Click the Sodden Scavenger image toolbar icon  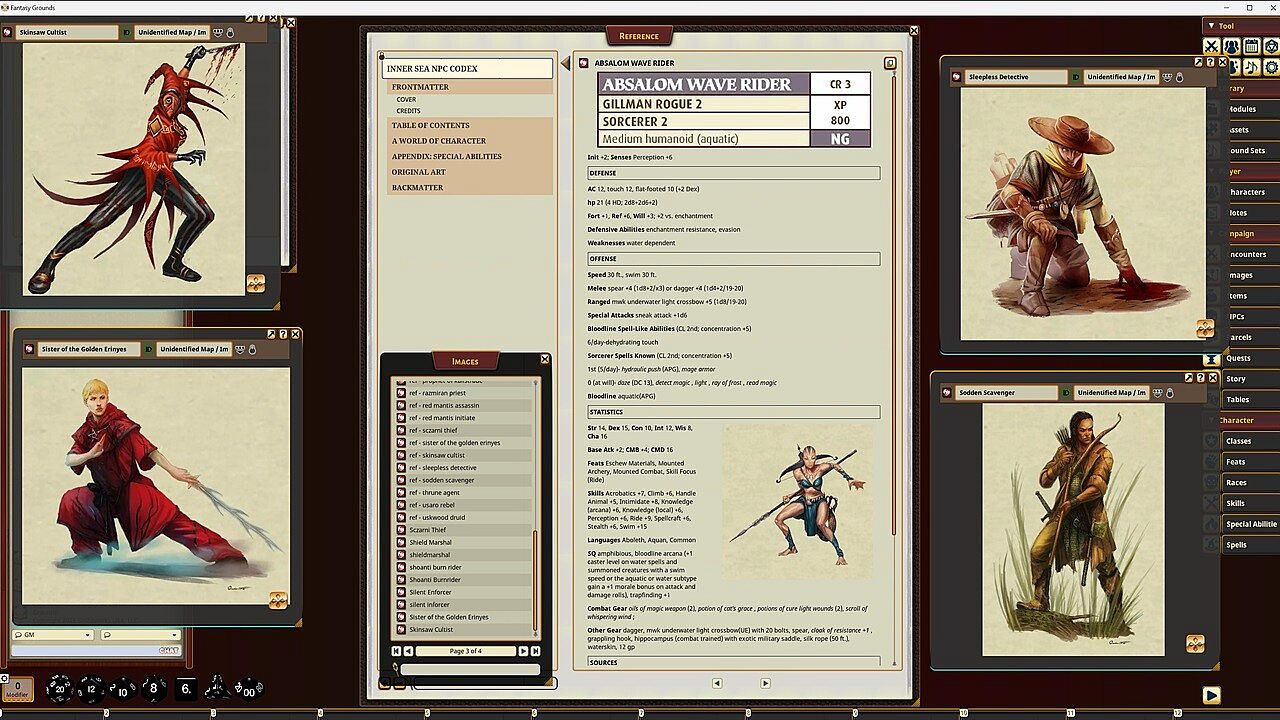pos(1195,644)
